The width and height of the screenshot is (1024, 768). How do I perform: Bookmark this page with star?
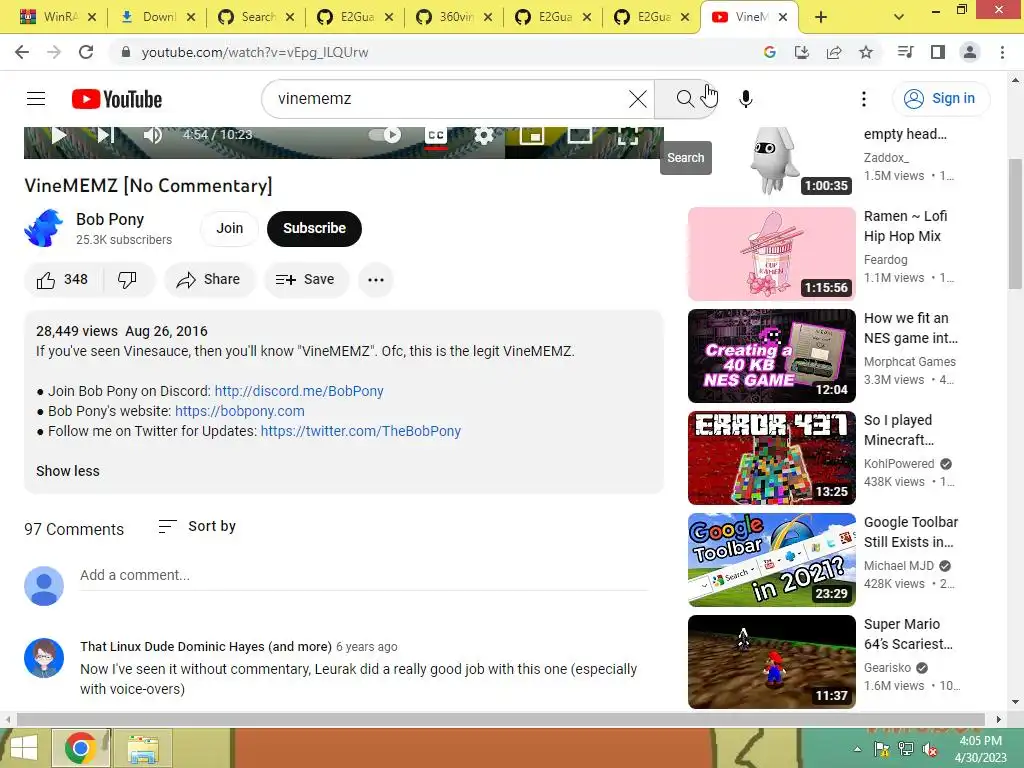866,52
